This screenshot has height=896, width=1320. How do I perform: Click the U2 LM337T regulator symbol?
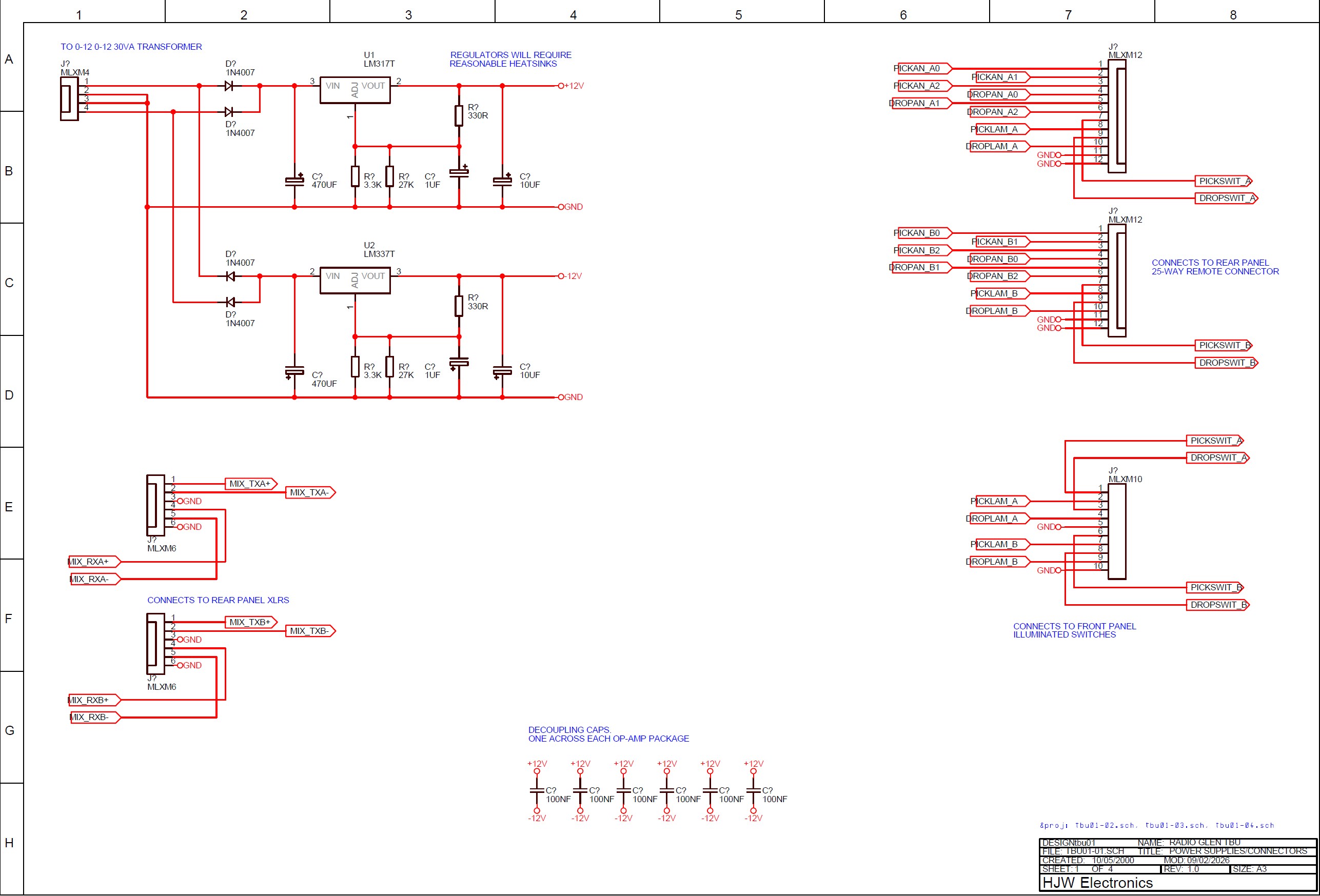click(x=355, y=280)
